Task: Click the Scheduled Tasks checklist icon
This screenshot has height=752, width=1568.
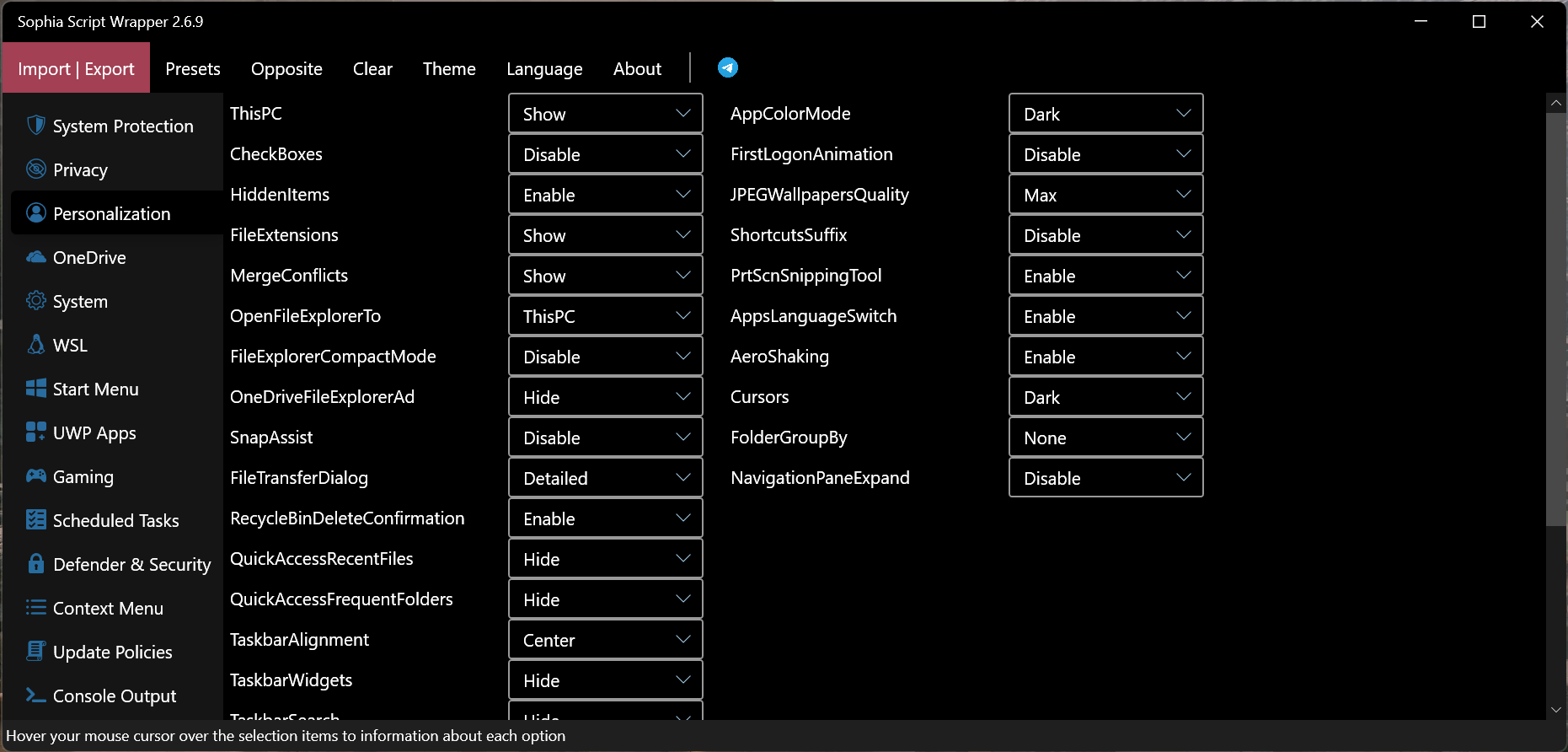Action: 35,519
